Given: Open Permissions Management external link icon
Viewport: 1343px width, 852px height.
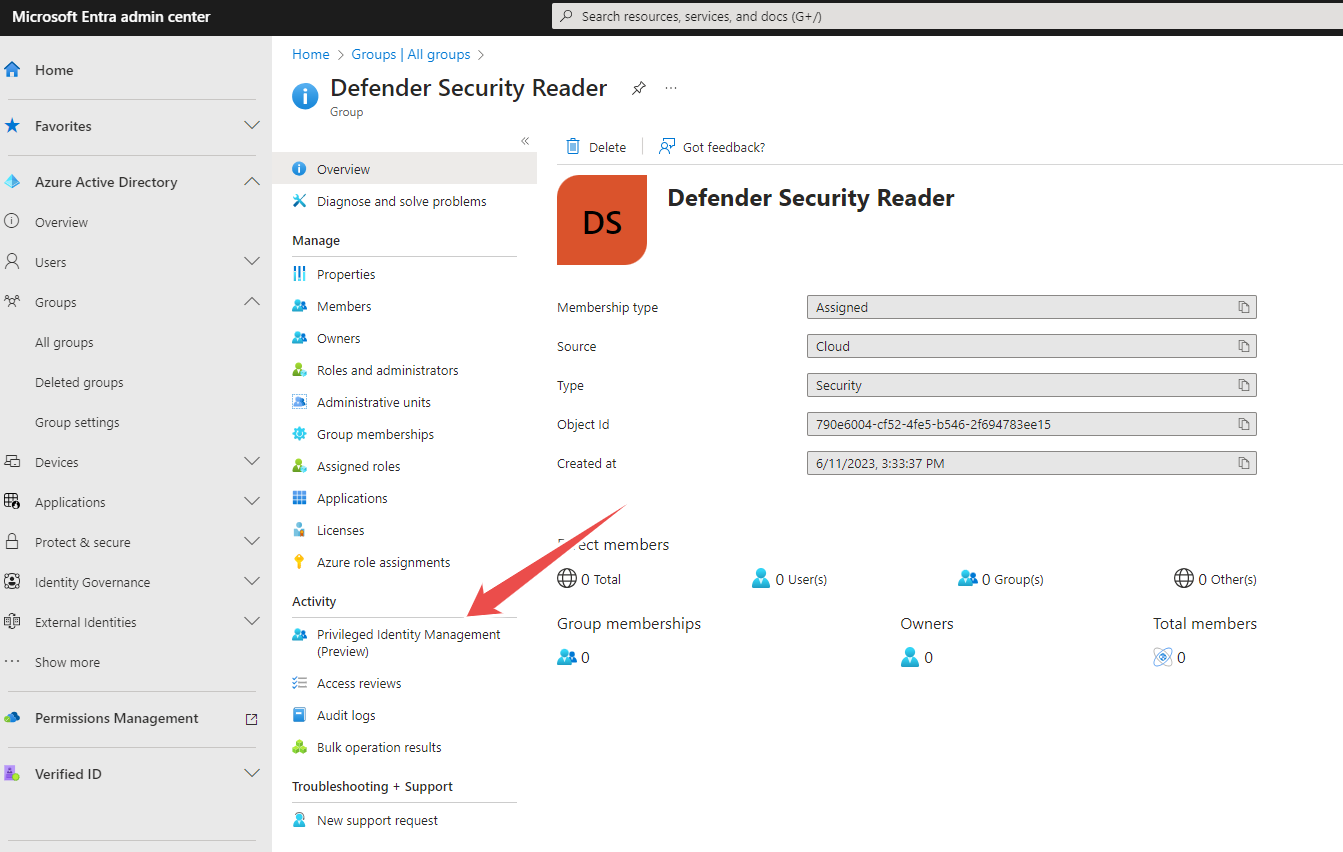Looking at the screenshot, I should click(x=251, y=719).
